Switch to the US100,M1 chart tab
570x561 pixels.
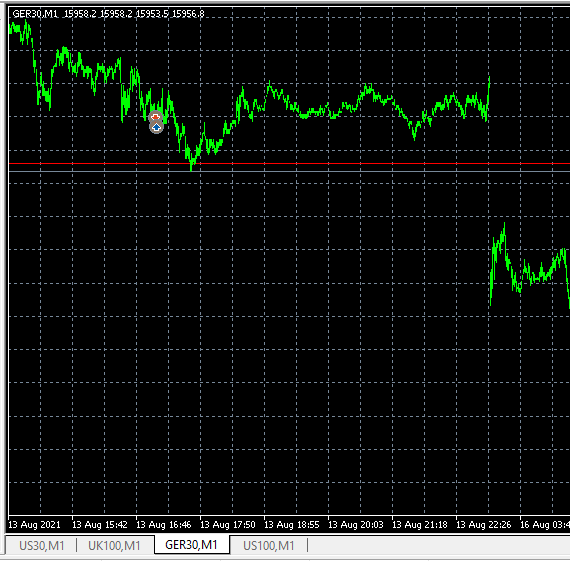point(268,546)
